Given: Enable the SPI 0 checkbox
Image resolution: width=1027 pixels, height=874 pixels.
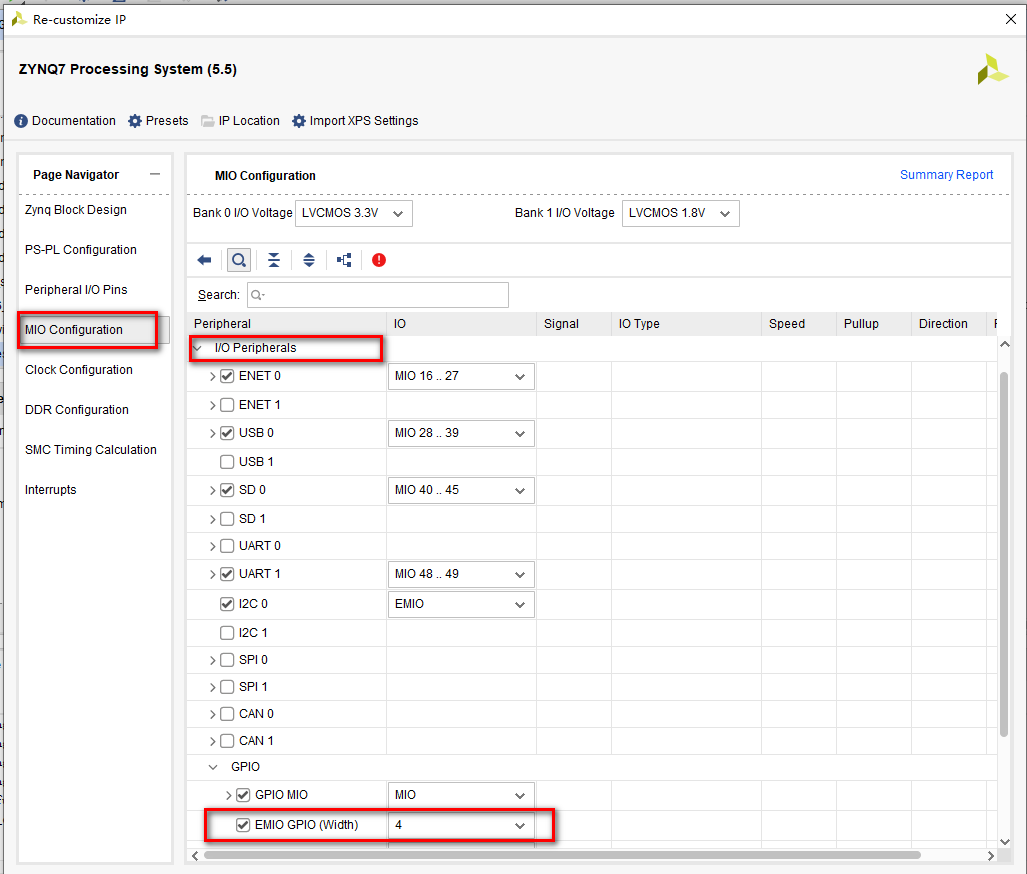Looking at the screenshot, I should click(x=227, y=660).
